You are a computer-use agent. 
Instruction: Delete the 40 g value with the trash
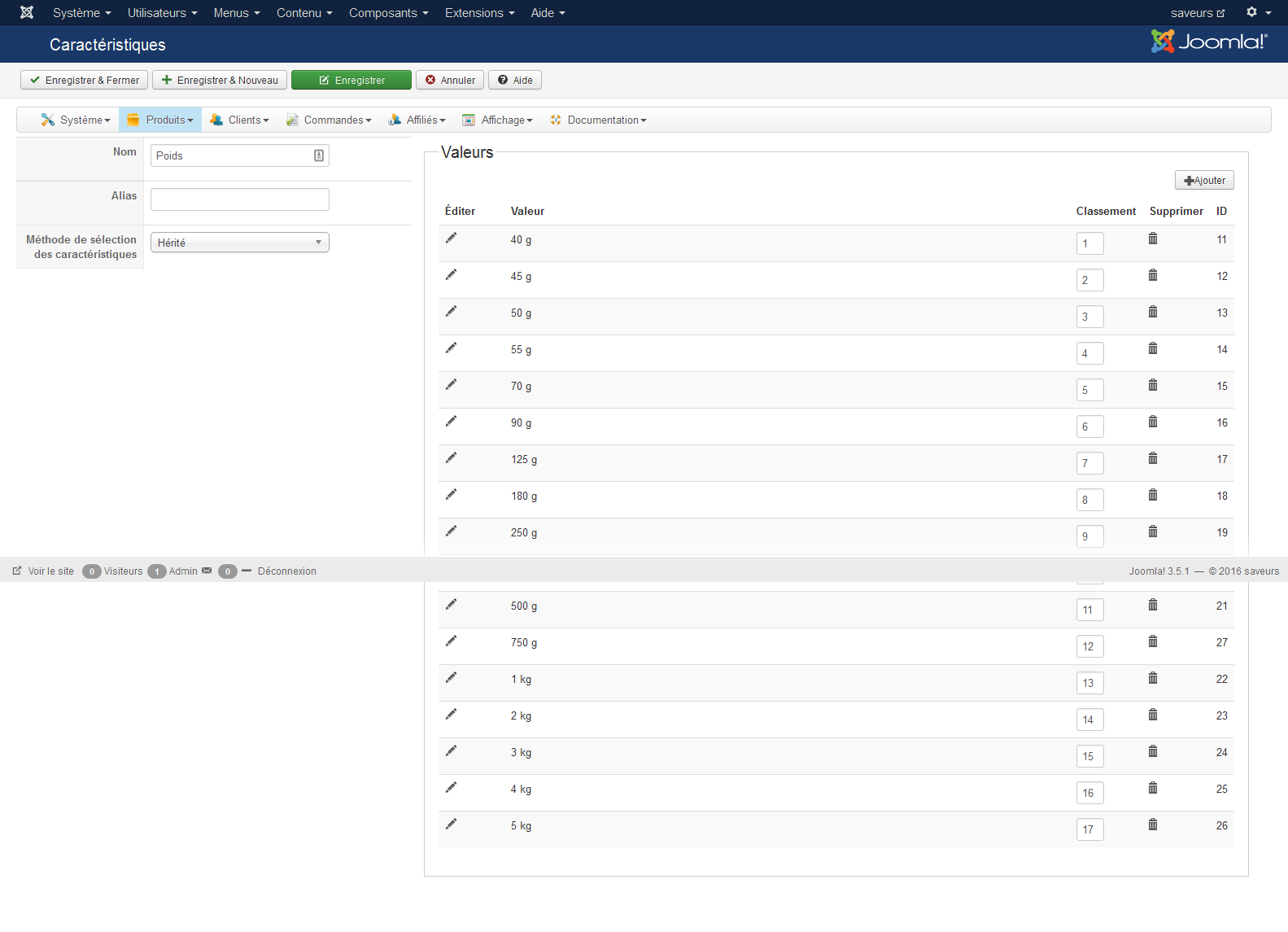pyautogui.click(x=1153, y=238)
